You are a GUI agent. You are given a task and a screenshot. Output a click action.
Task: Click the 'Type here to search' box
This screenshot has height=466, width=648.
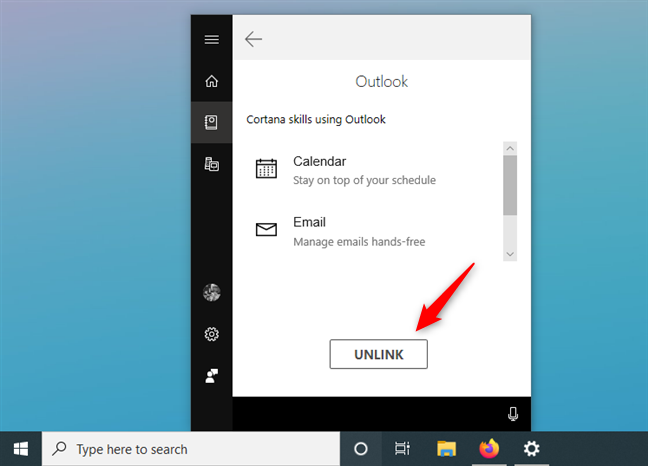[191, 449]
